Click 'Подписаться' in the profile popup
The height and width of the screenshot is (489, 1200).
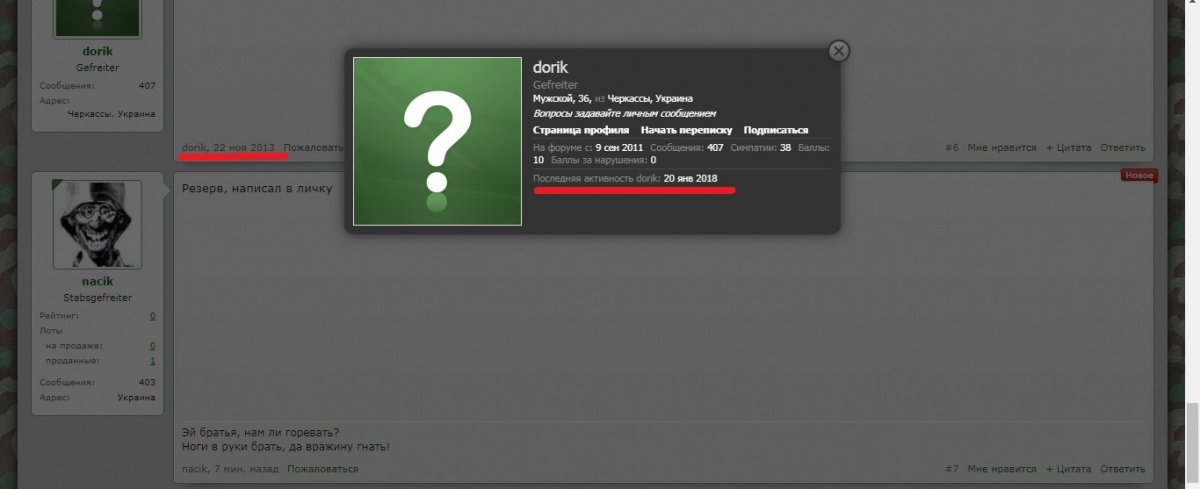click(776, 130)
